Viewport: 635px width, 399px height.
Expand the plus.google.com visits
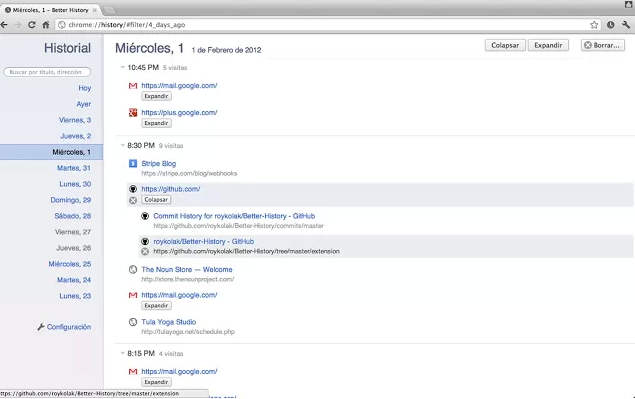click(156, 123)
